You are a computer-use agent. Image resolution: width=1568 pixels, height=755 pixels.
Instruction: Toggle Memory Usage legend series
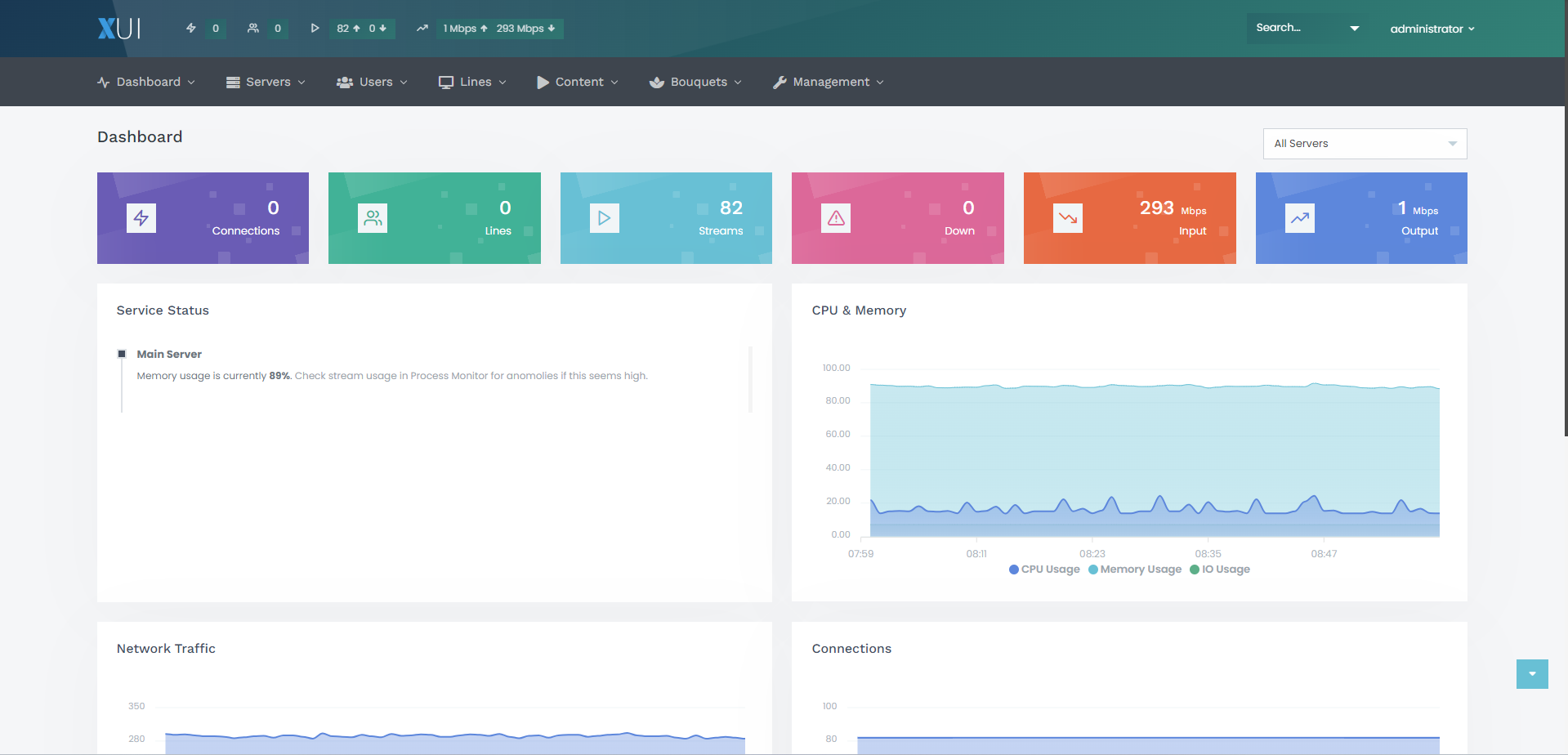click(x=1135, y=570)
